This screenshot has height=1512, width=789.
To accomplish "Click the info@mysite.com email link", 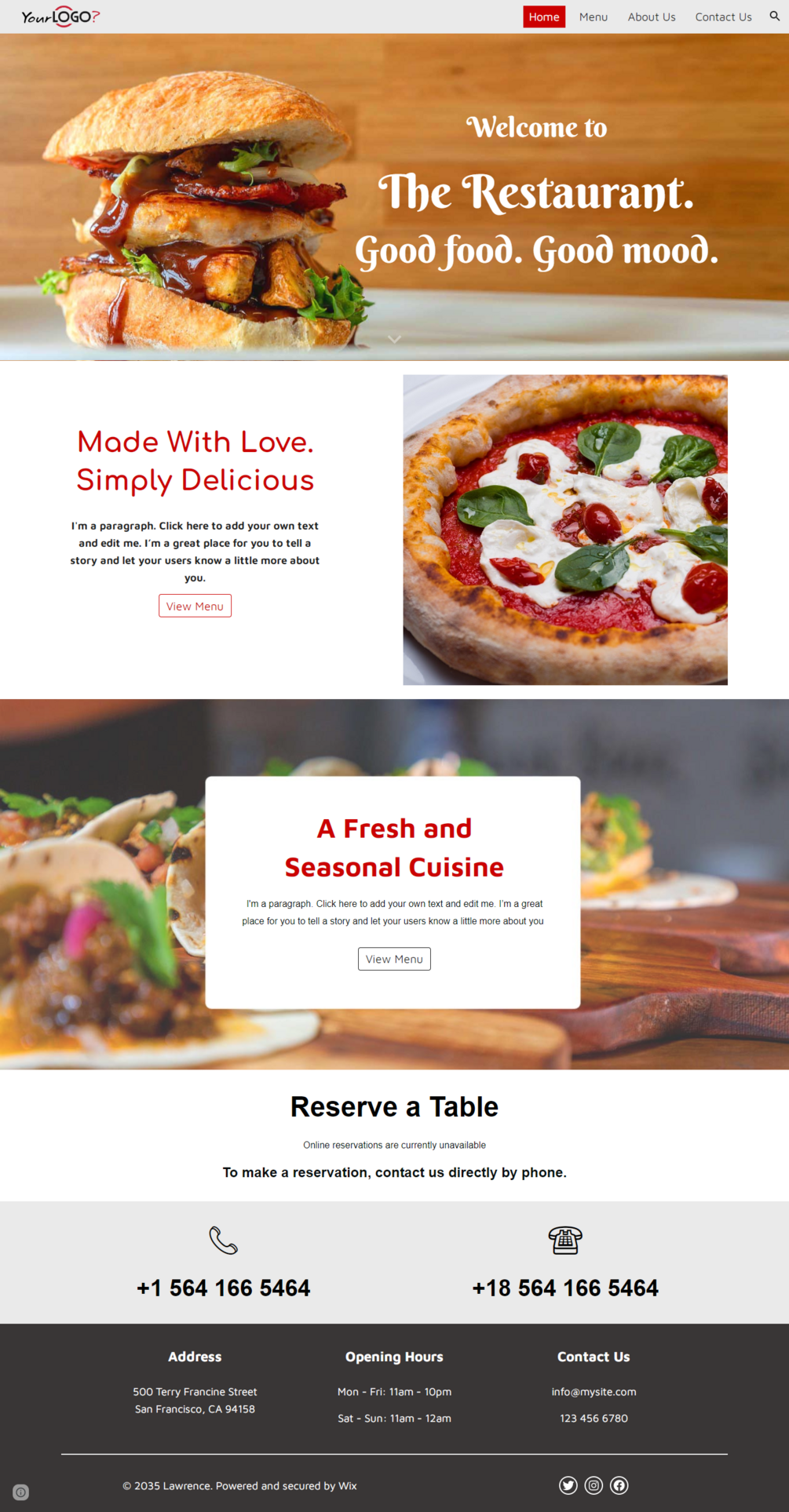I will pyautogui.click(x=594, y=1391).
